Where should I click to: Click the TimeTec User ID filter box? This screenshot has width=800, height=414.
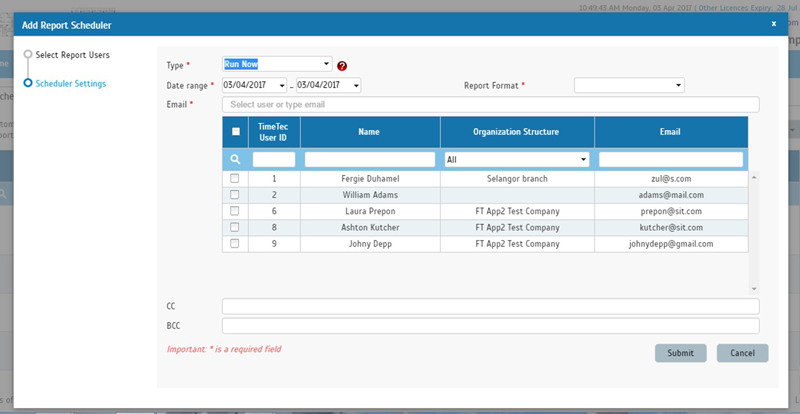tap(274, 160)
